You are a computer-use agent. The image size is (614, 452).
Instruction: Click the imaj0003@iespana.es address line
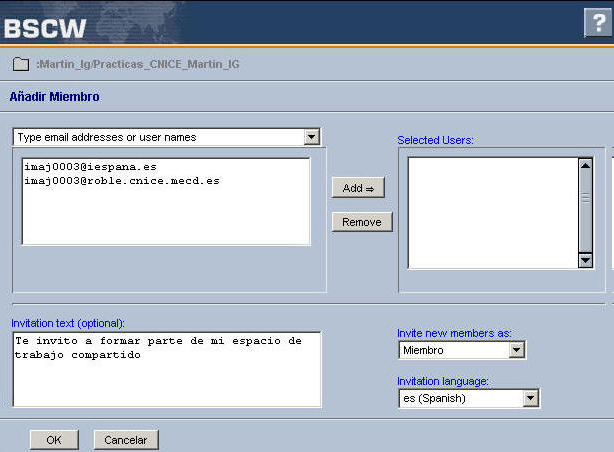[90, 167]
